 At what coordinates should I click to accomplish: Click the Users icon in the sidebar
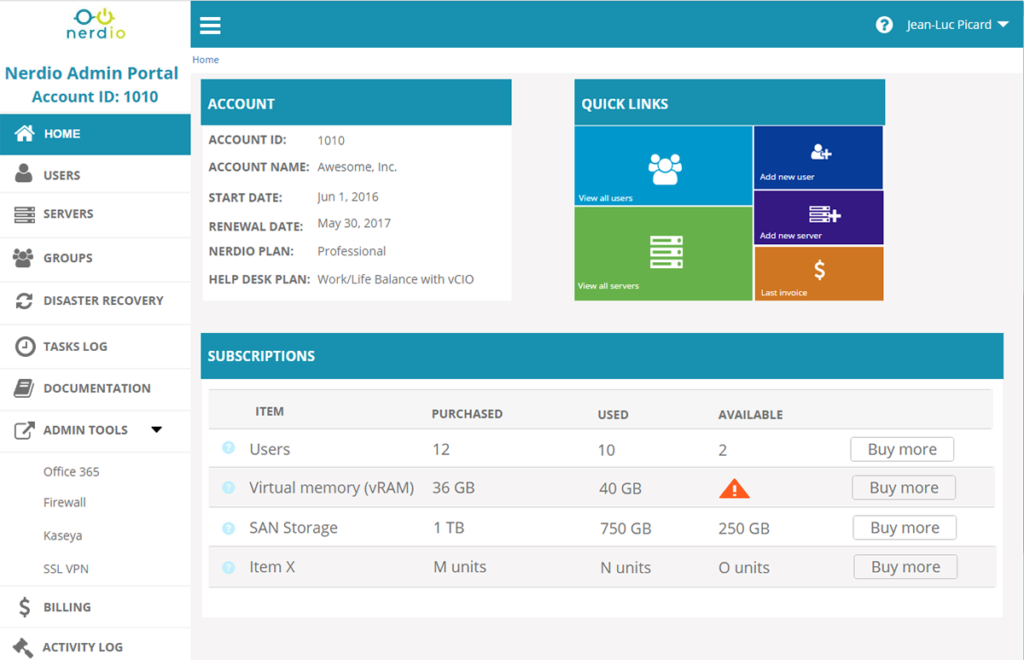(22, 171)
